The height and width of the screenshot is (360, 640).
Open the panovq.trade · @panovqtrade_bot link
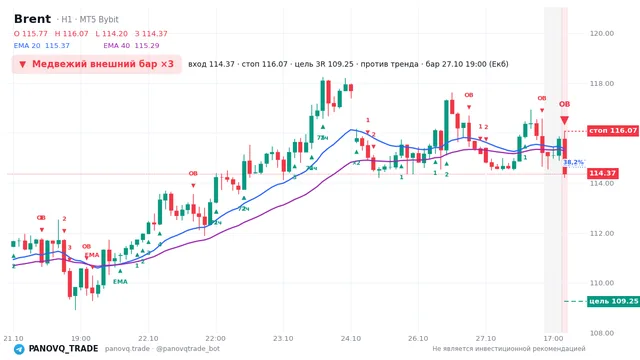(162, 349)
